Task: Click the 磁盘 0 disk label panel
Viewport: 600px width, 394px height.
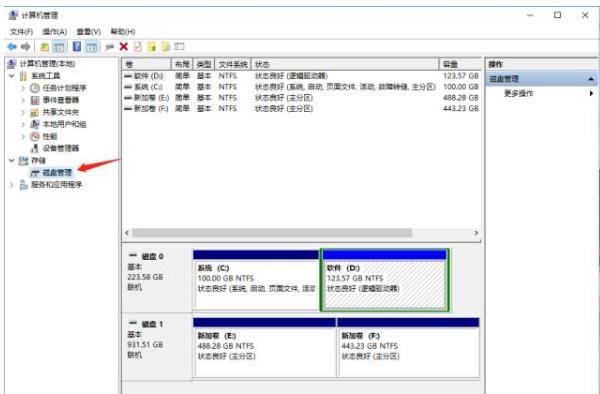Action: (157, 280)
